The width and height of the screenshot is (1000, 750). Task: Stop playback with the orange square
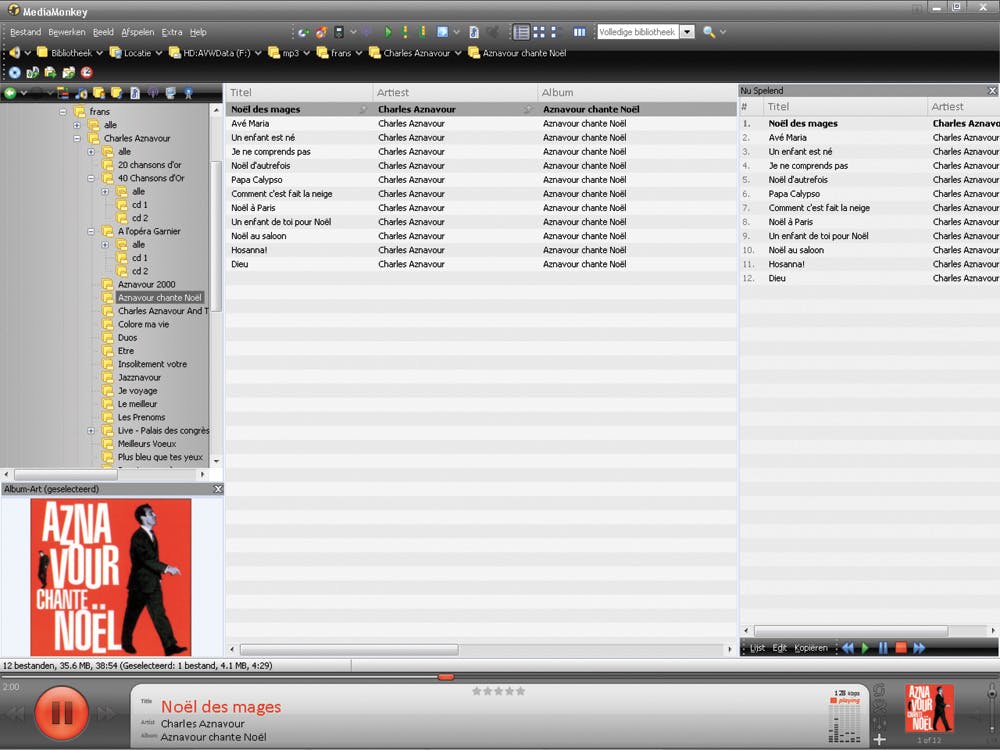pyautogui.click(x=901, y=648)
